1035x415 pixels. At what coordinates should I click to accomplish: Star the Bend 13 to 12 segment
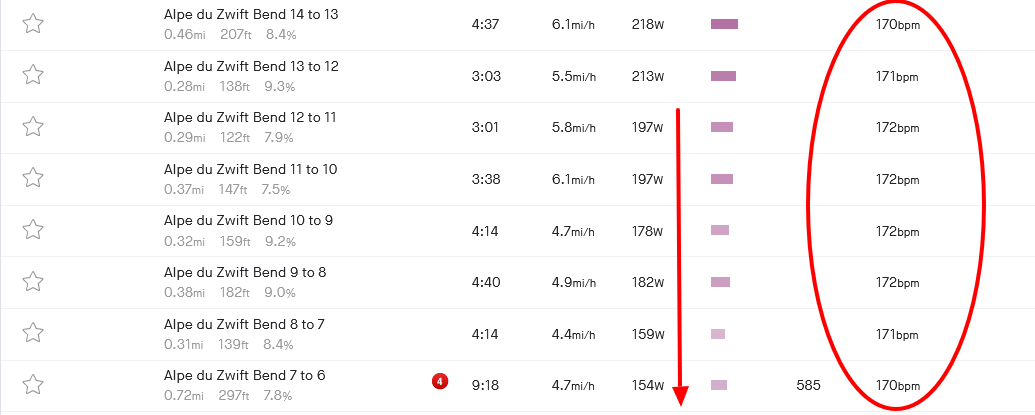pos(33,75)
